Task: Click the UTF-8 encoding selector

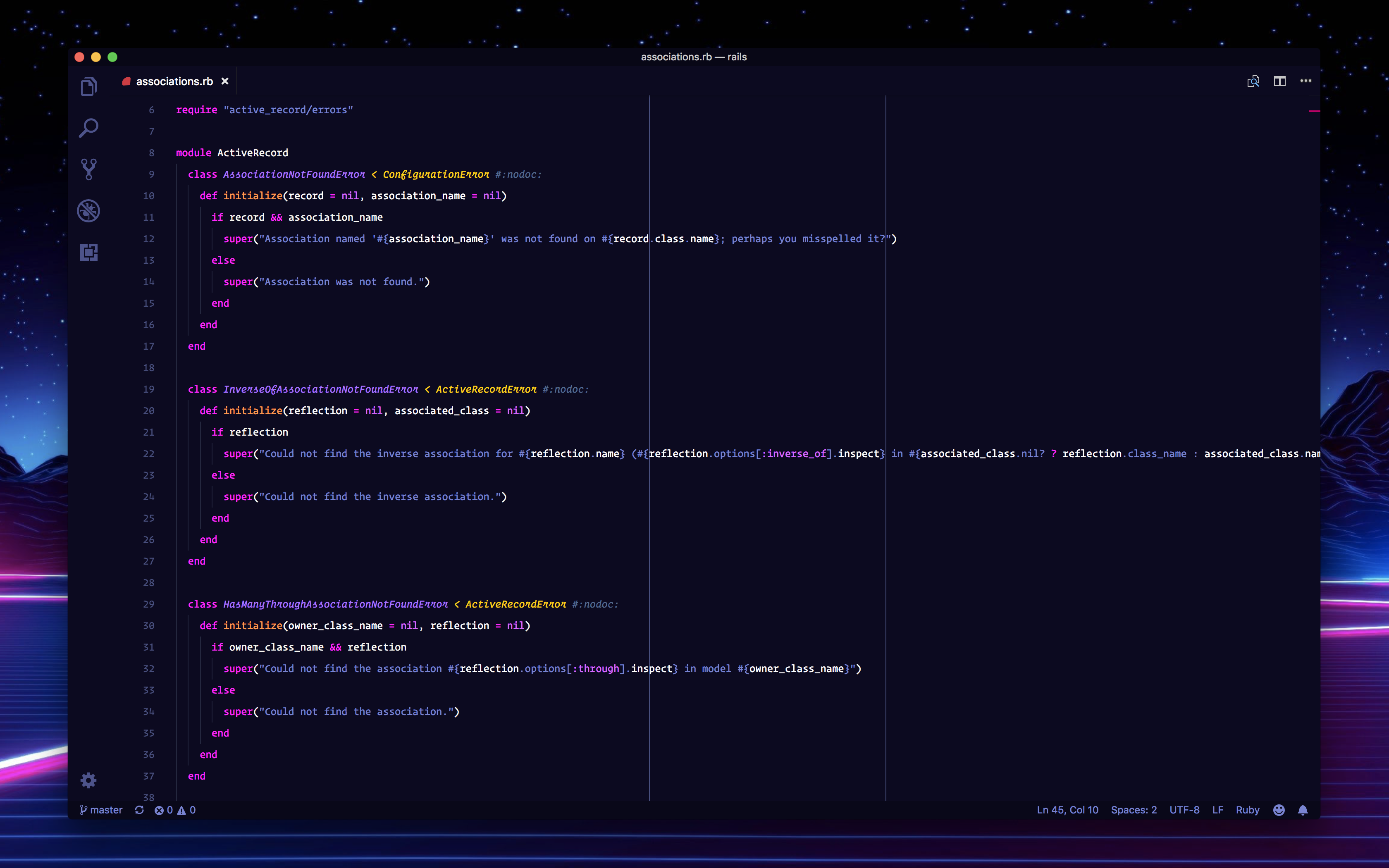Action: point(1184,810)
